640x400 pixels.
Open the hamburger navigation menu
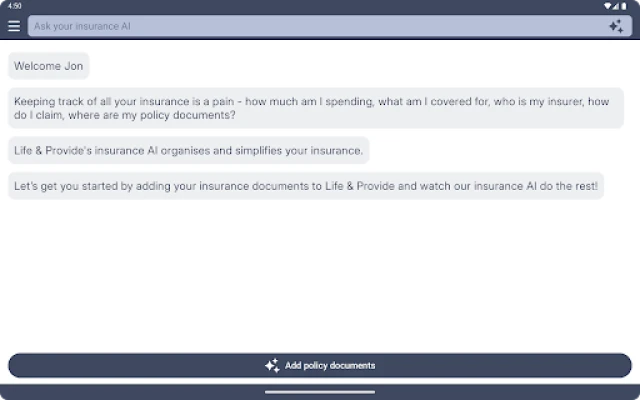point(14,26)
